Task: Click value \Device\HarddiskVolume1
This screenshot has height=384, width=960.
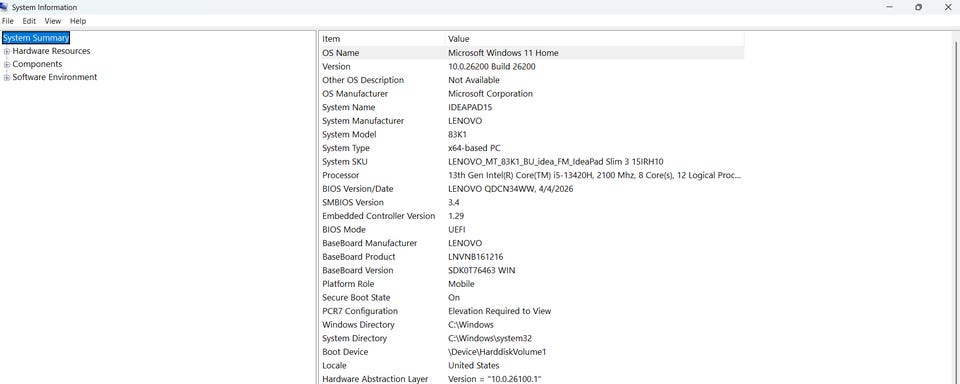Action: 497,352
